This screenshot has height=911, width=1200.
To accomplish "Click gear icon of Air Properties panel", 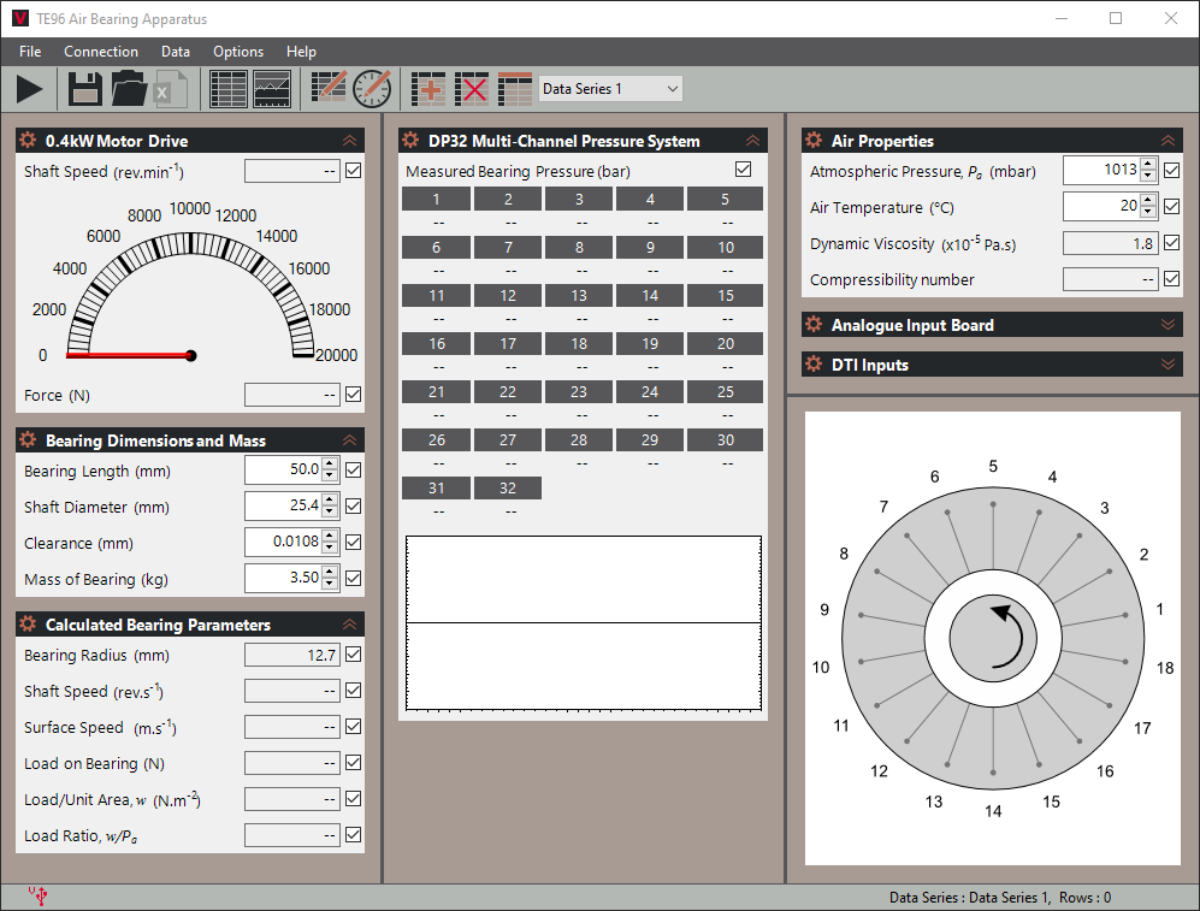I will point(814,141).
